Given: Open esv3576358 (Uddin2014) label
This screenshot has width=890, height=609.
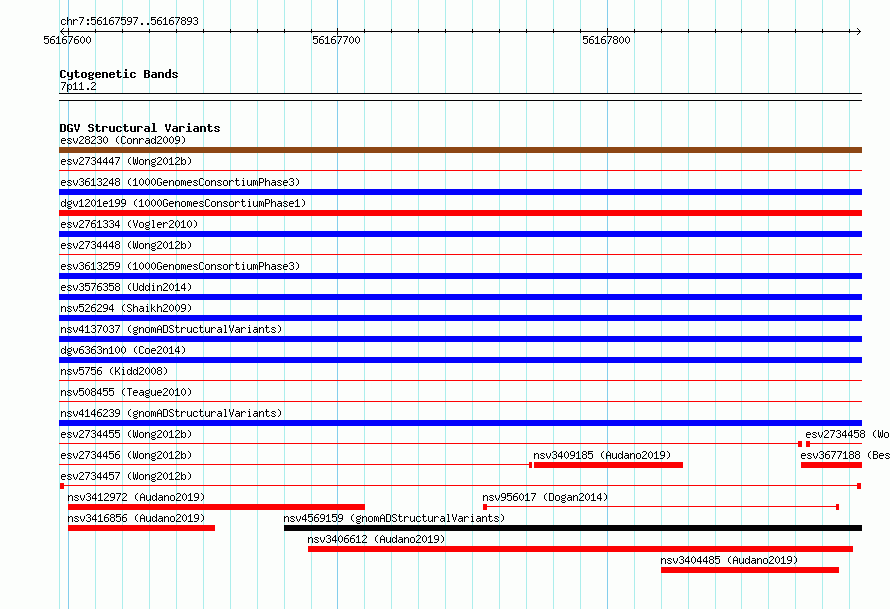Looking at the screenshot, I should click(126, 287).
